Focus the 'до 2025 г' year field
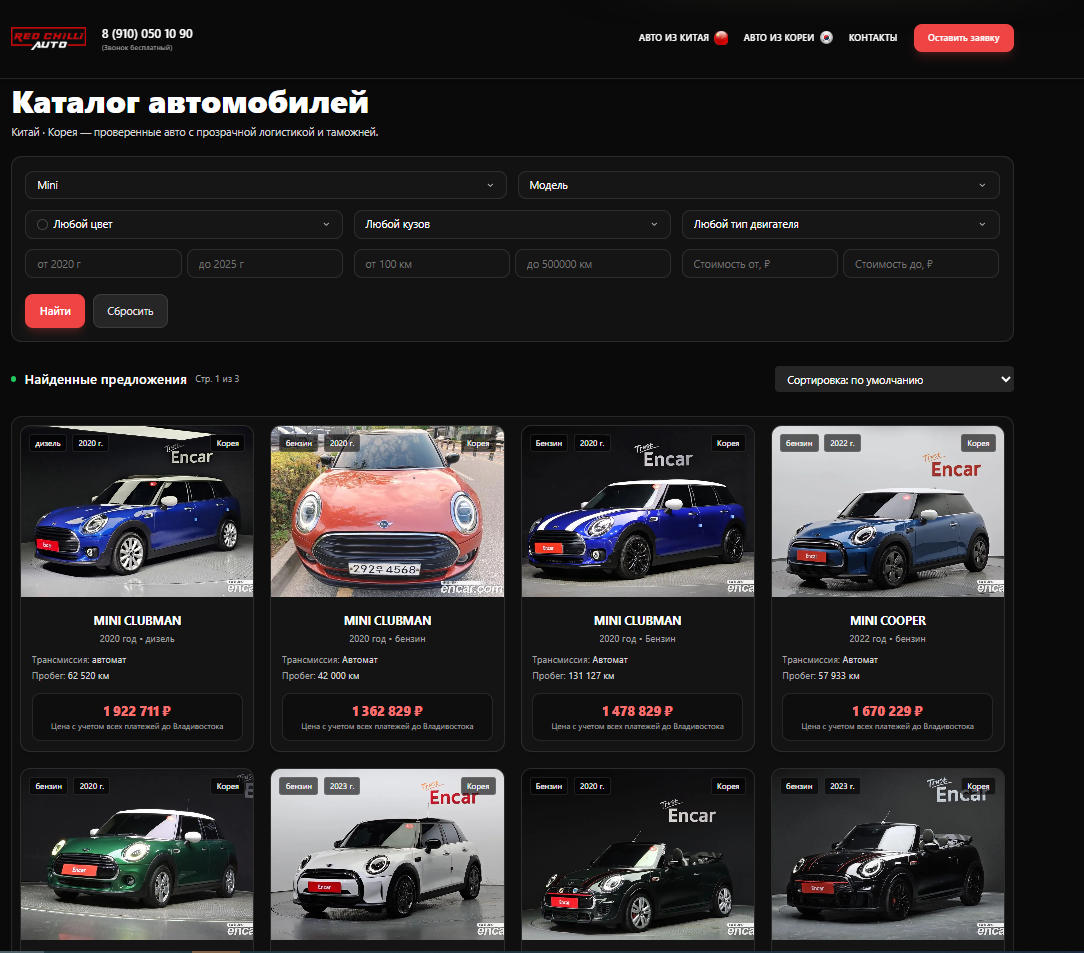This screenshot has width=1084, height=953. click(265, 264)
